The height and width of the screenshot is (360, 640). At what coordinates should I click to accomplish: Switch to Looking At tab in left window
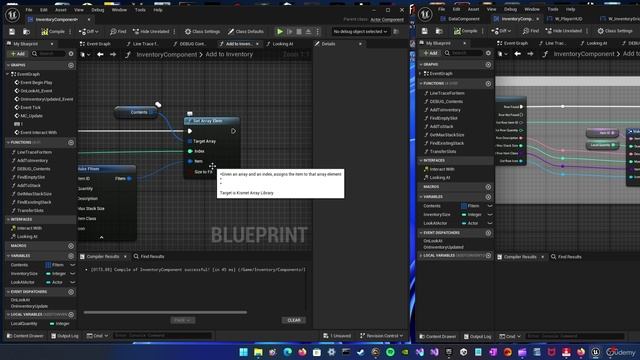point(280,44)
